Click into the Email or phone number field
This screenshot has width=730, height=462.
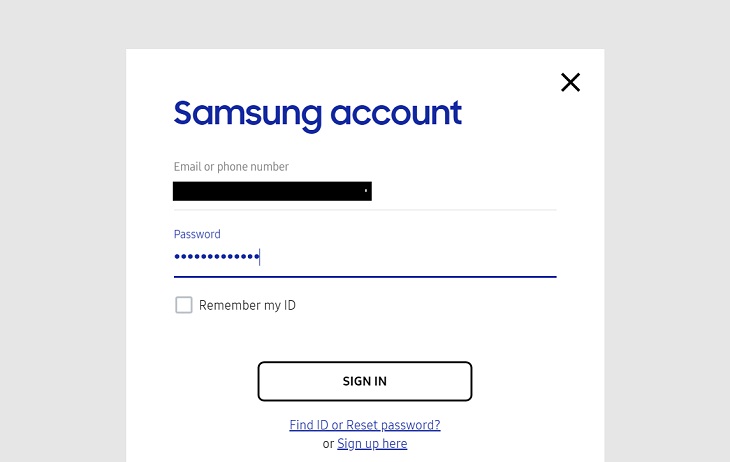click(365, 191)
